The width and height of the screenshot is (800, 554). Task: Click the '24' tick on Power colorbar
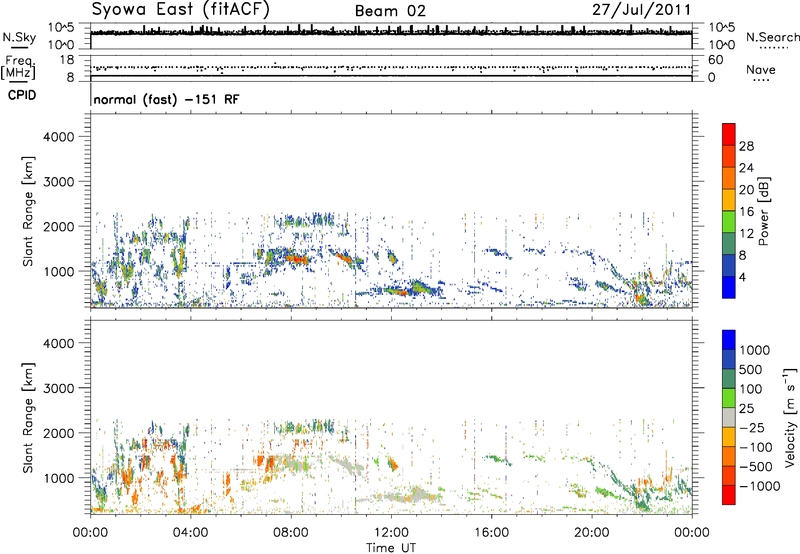point(746,168)
